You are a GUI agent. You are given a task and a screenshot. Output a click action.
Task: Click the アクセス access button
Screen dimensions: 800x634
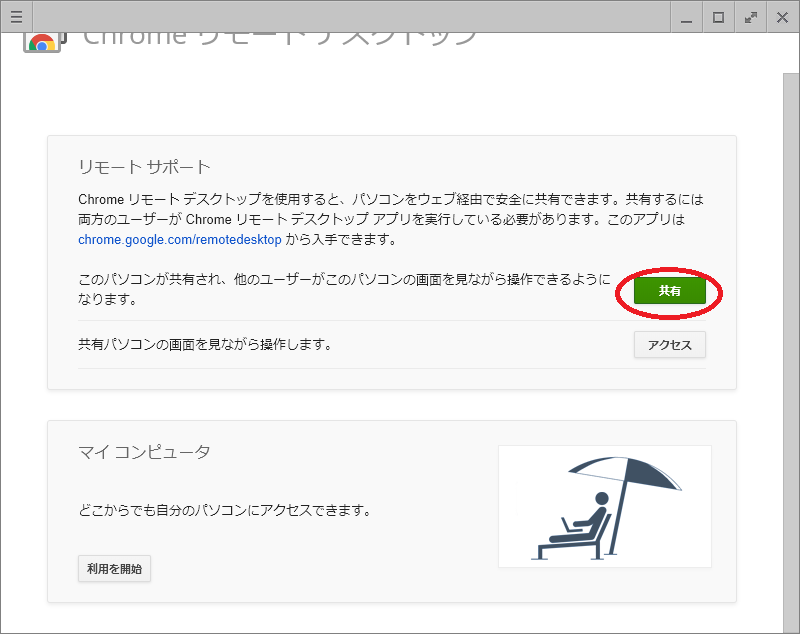(x=670, y=345)
